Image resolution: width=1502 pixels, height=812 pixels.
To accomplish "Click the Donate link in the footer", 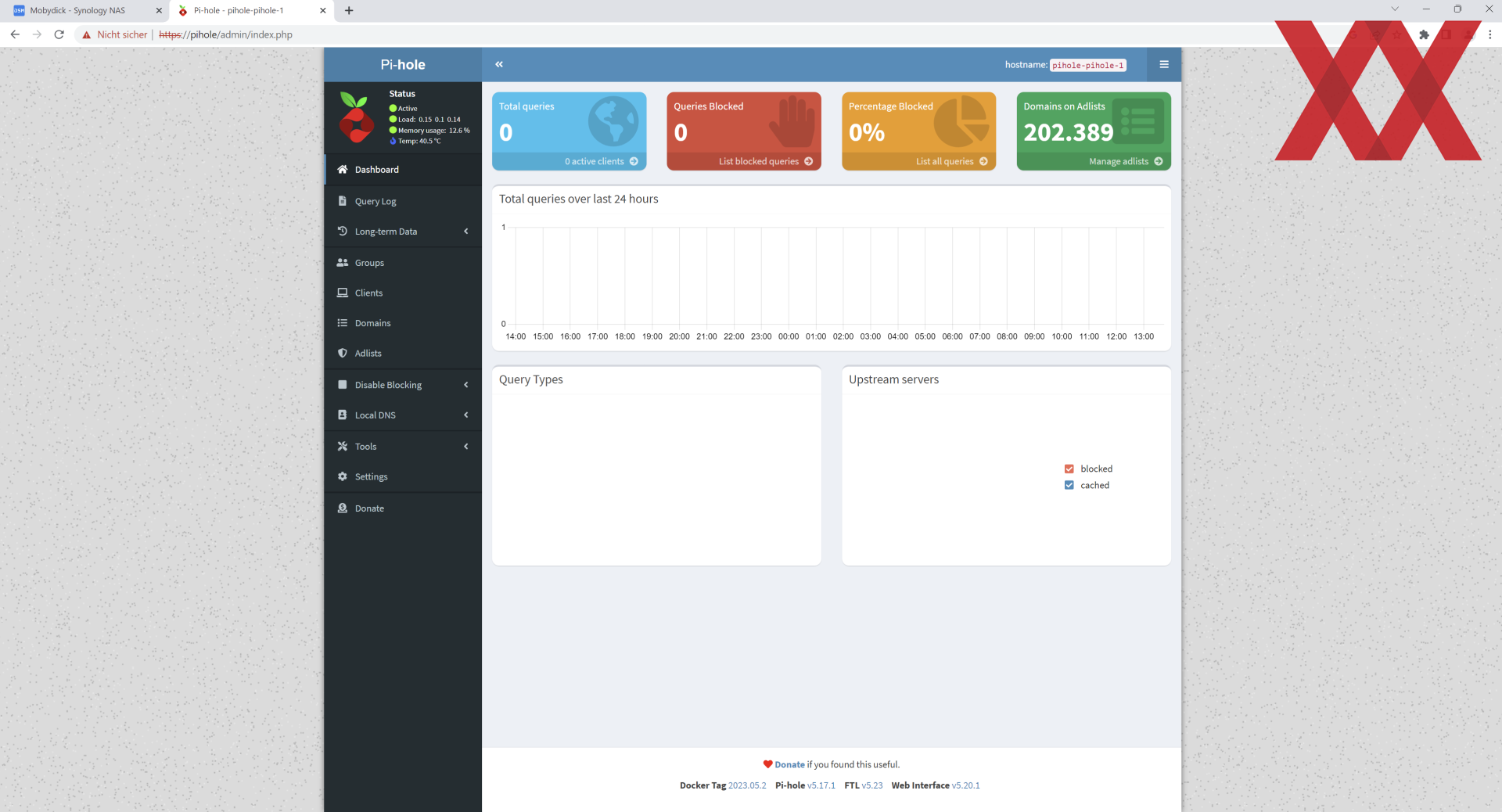I will click(789, 764).
